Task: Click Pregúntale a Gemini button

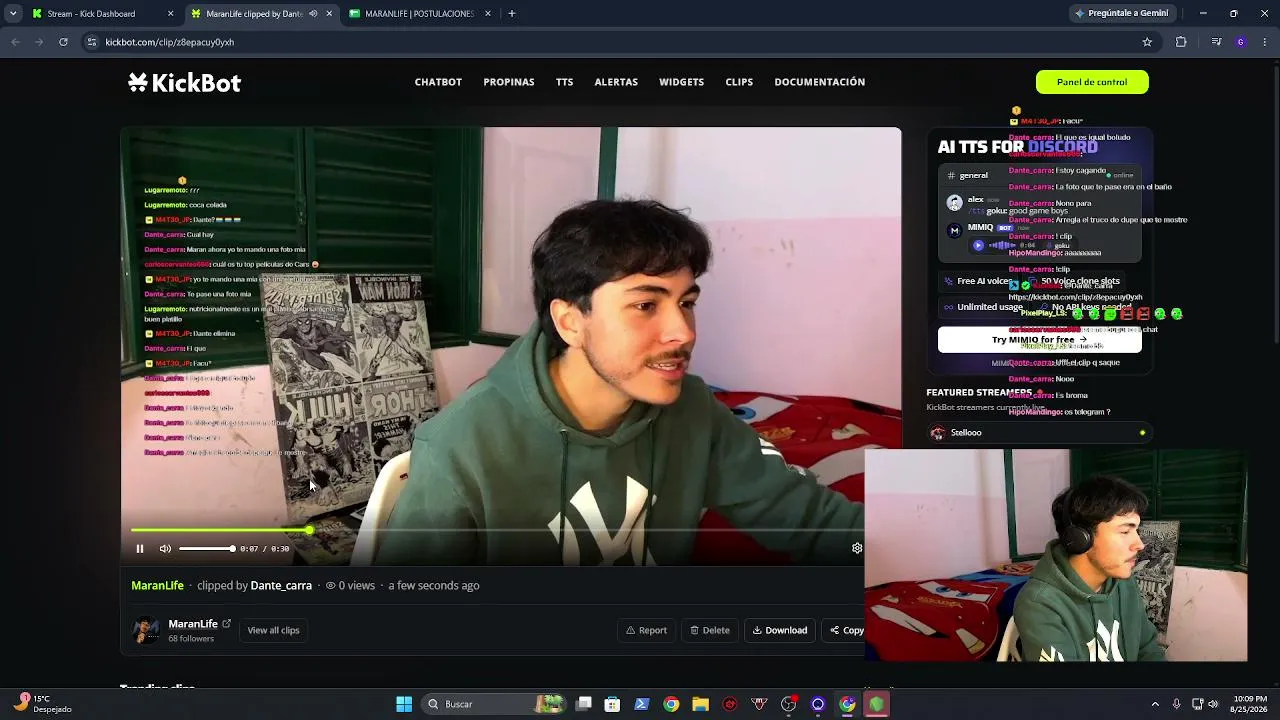Action: tap(1121, 14)
